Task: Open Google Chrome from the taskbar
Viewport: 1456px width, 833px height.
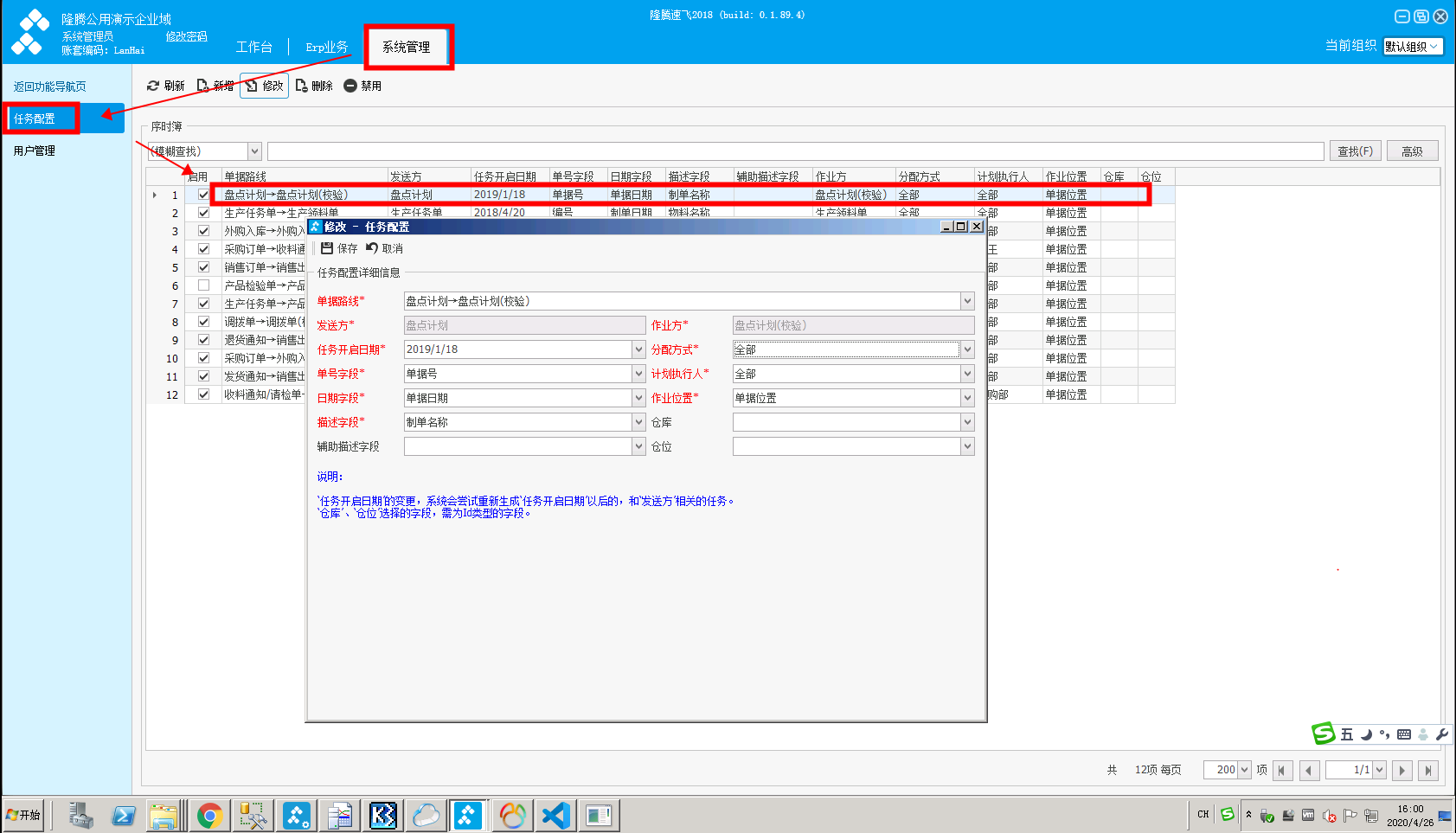Action: click(x=209, y=815)
